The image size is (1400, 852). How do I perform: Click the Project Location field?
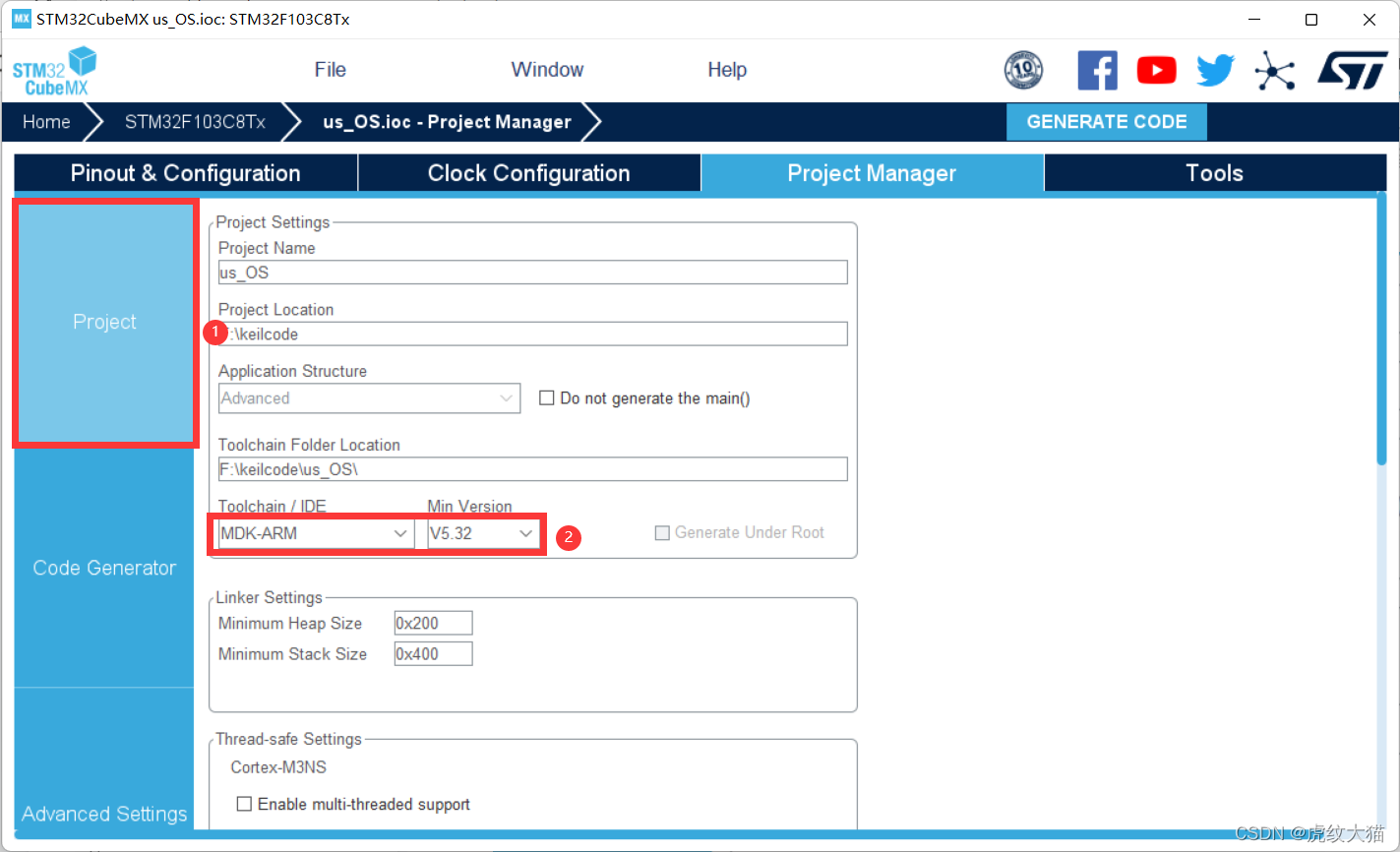[x=532, y=335]
